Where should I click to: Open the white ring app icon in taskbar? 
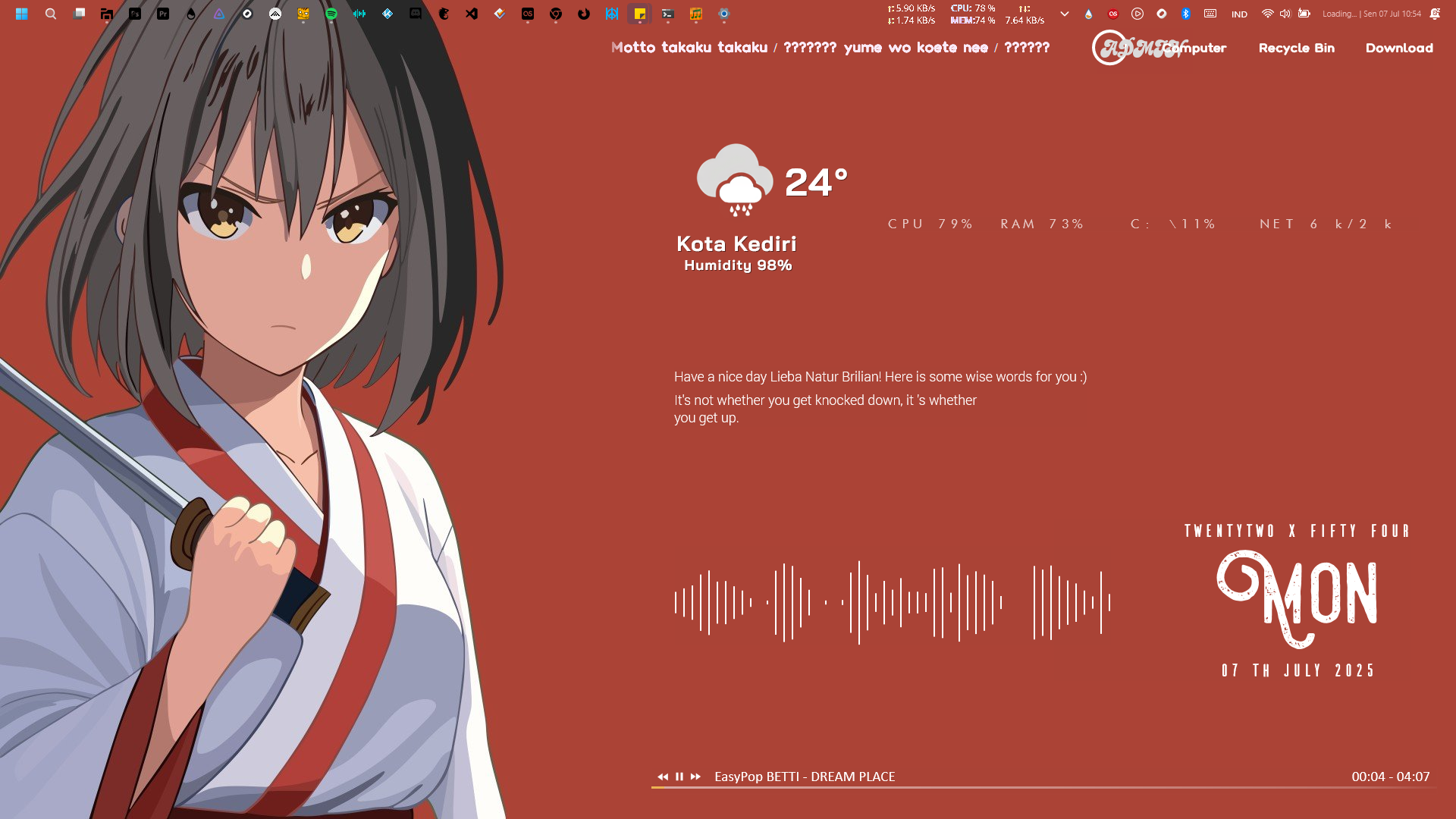coord(247,14)
